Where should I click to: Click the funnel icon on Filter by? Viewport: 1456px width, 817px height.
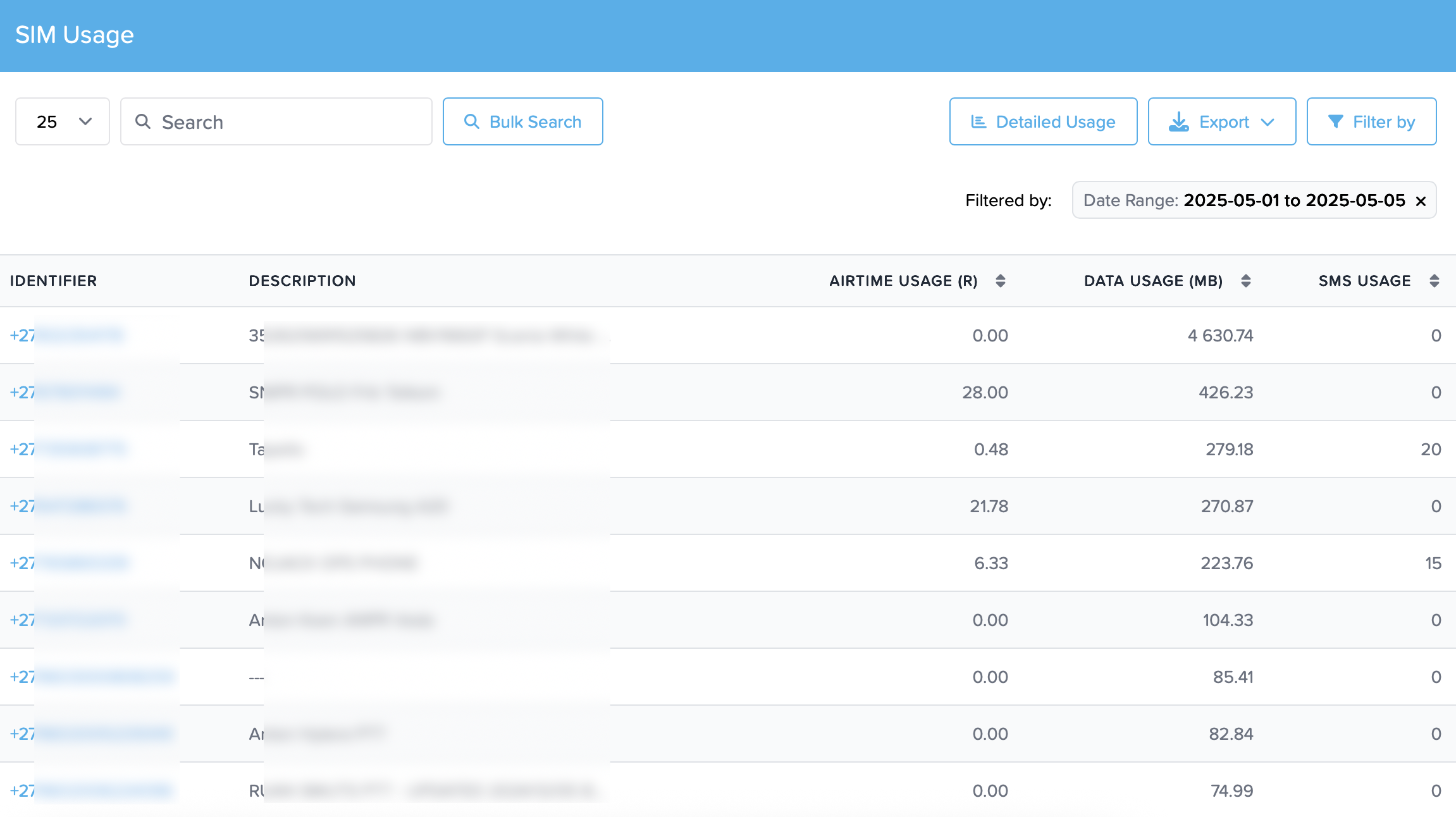tap(1335, 121)
